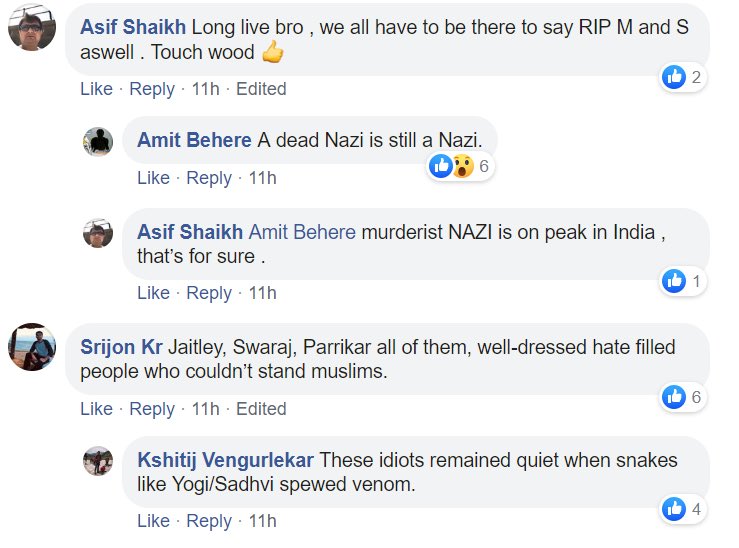739x548 pixels.
Task: View like reaction on Asif's top comment
Action: pyautogui.click(x=684, y=77)
